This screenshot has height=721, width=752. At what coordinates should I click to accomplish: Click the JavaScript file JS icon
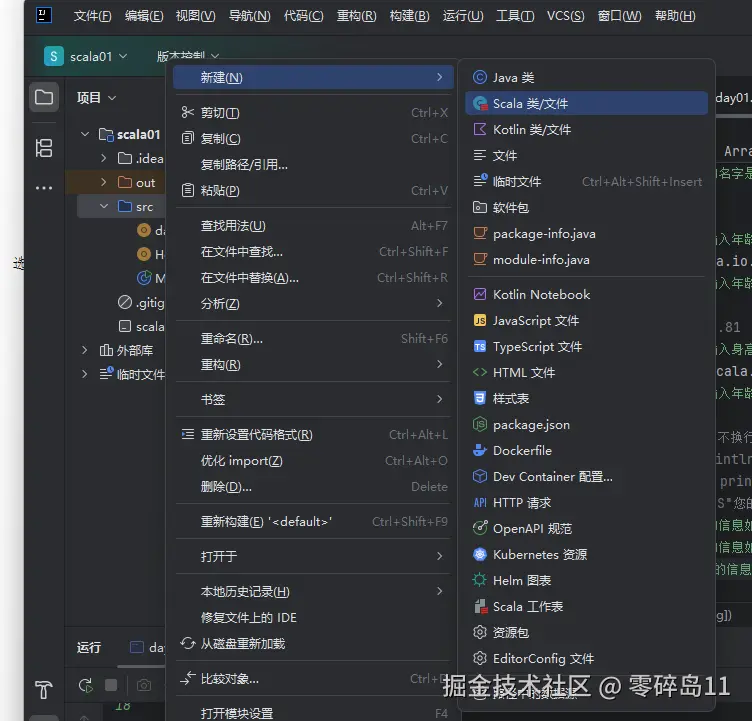point(480,320)
